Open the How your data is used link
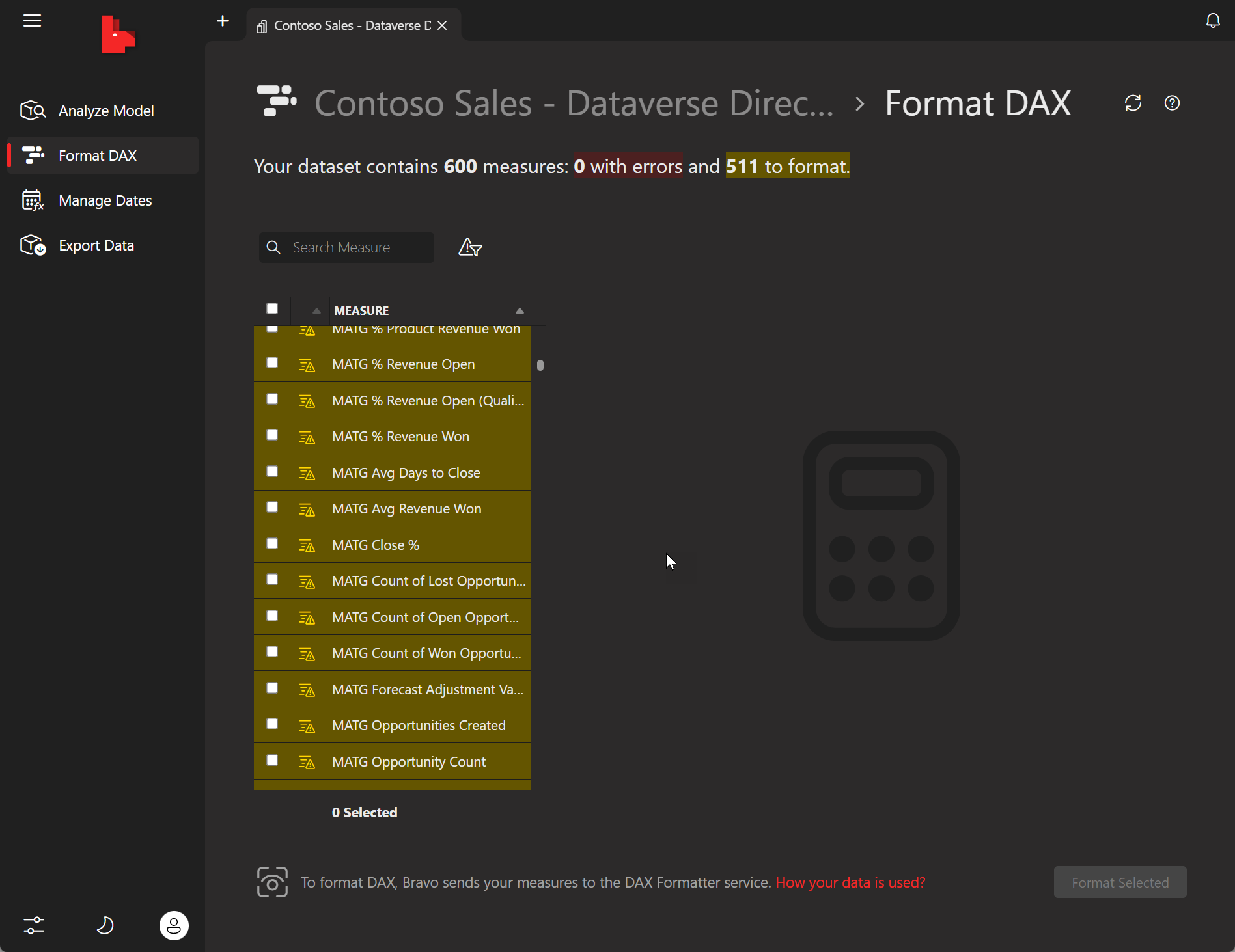The width and height of the screenshot is (1235, 952). coord(850,882)
